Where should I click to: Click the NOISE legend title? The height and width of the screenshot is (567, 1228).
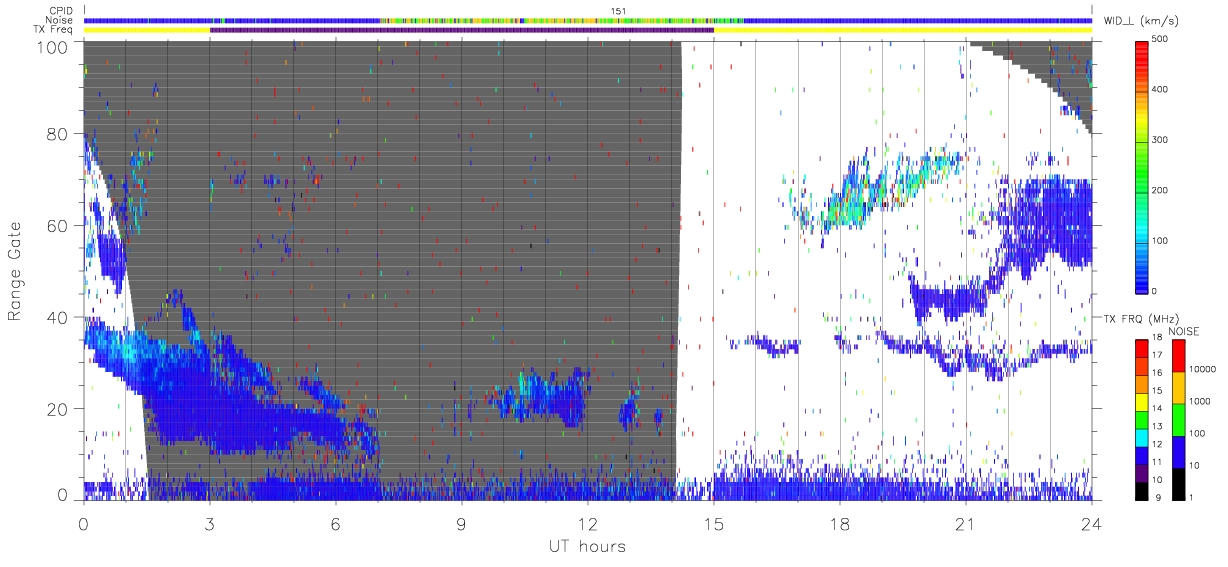point(1186,331)
